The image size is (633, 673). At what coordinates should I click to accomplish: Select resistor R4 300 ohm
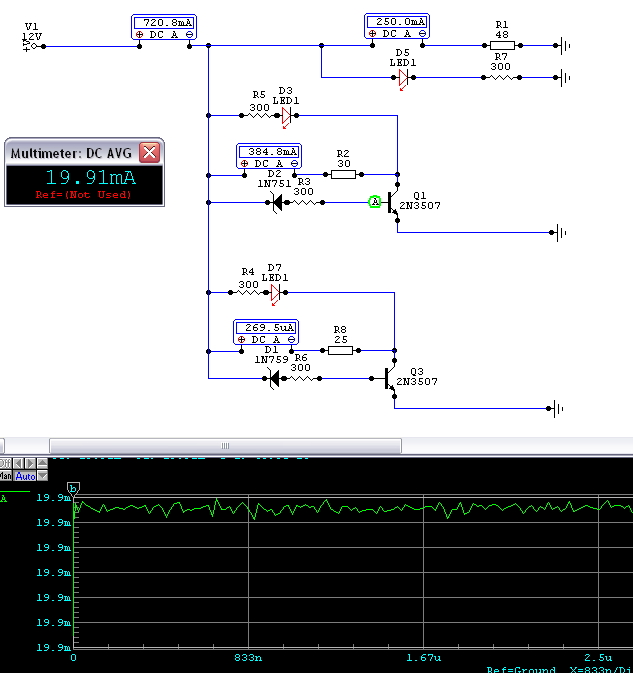coord(248,292)
